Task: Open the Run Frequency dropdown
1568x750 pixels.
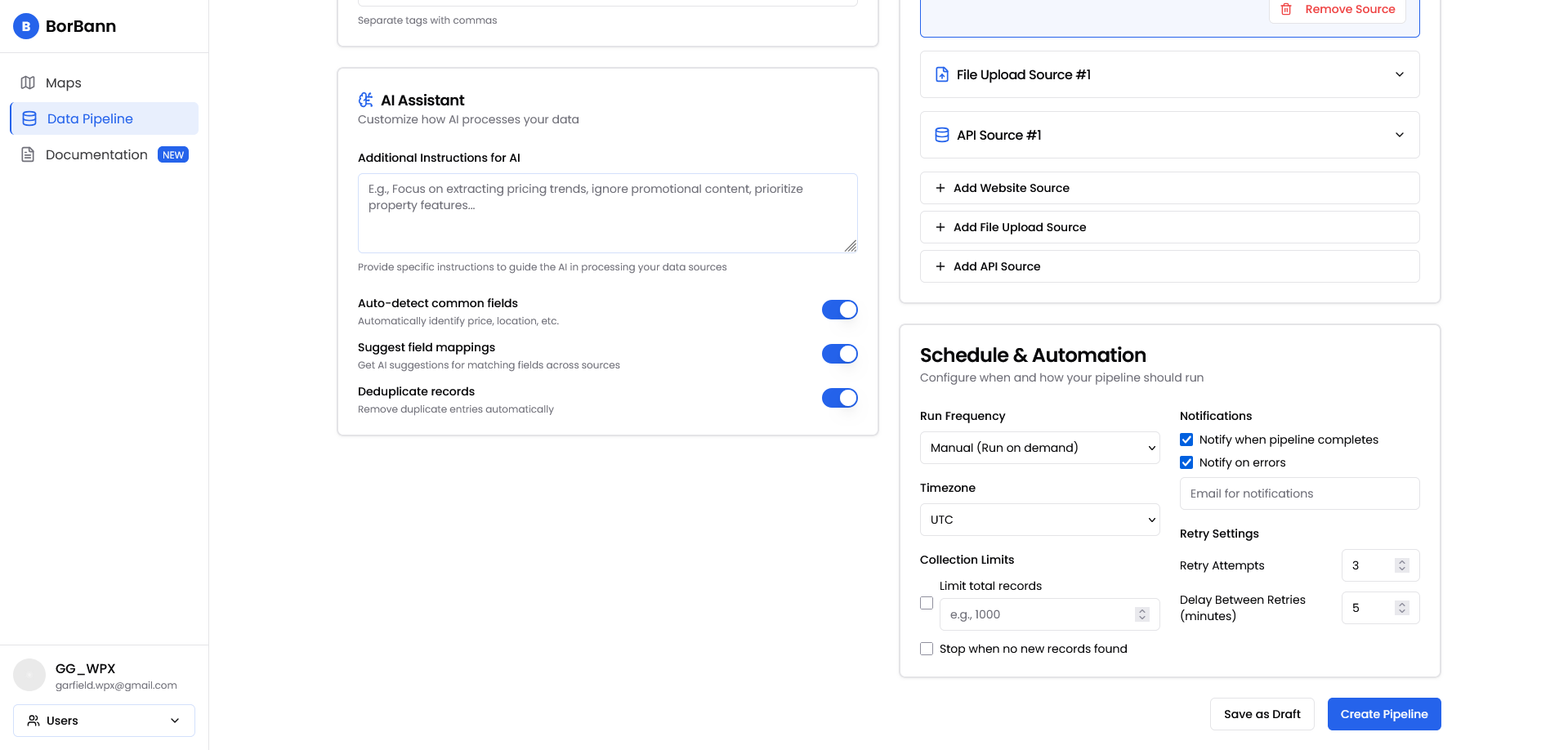Action: 1039,448
